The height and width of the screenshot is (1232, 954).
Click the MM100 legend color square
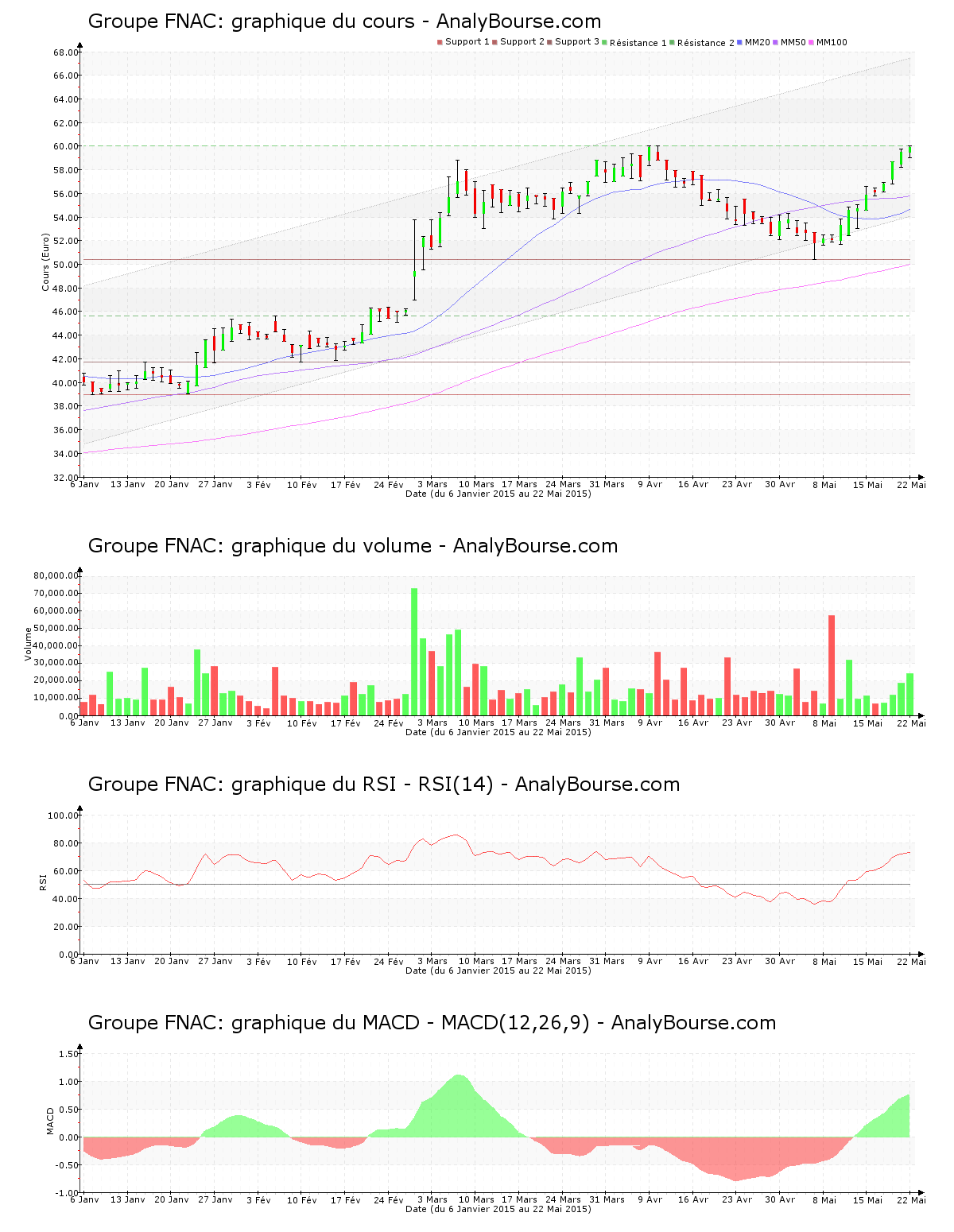(811, 42)
